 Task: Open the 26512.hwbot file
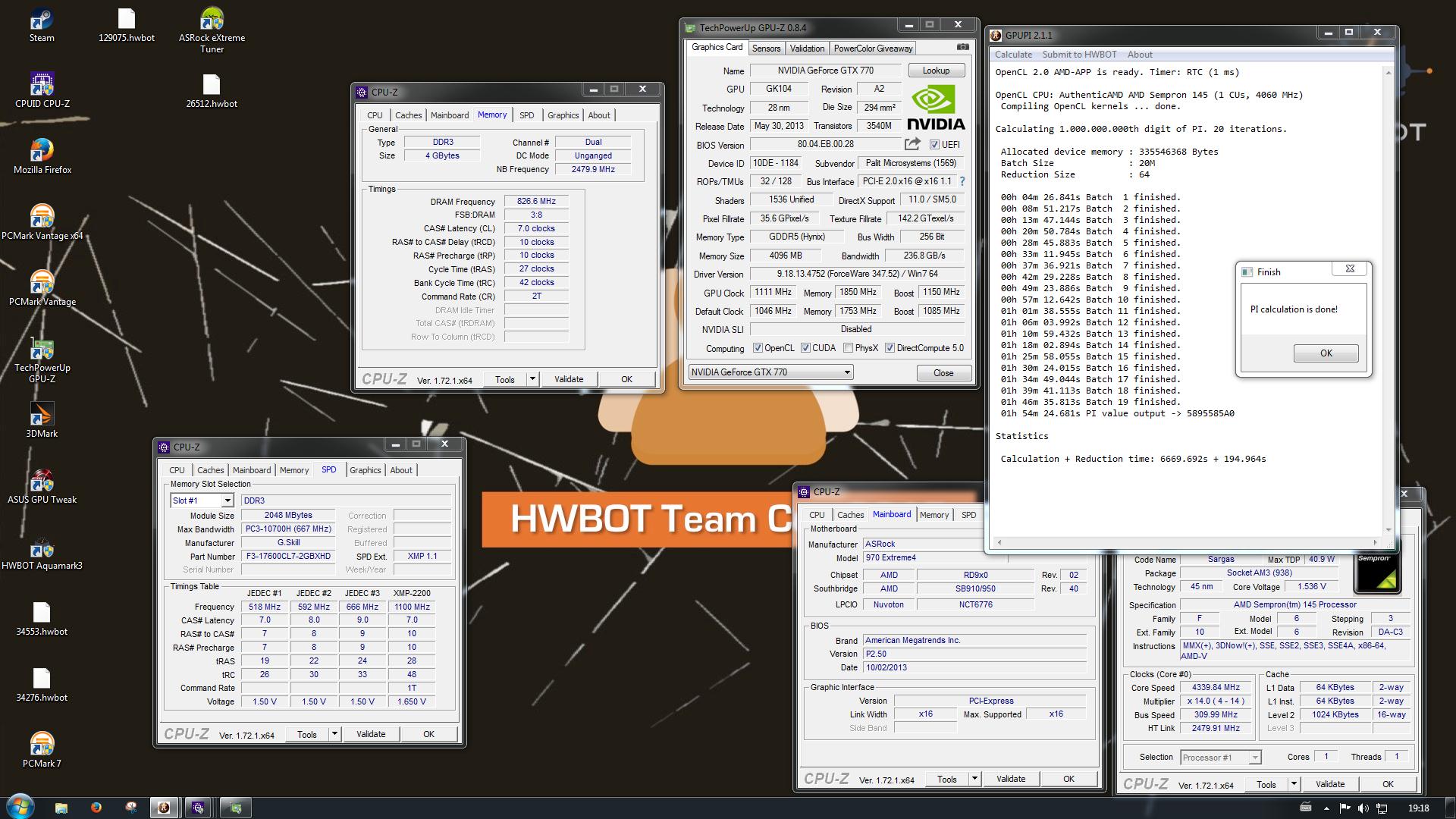[212, 91]
